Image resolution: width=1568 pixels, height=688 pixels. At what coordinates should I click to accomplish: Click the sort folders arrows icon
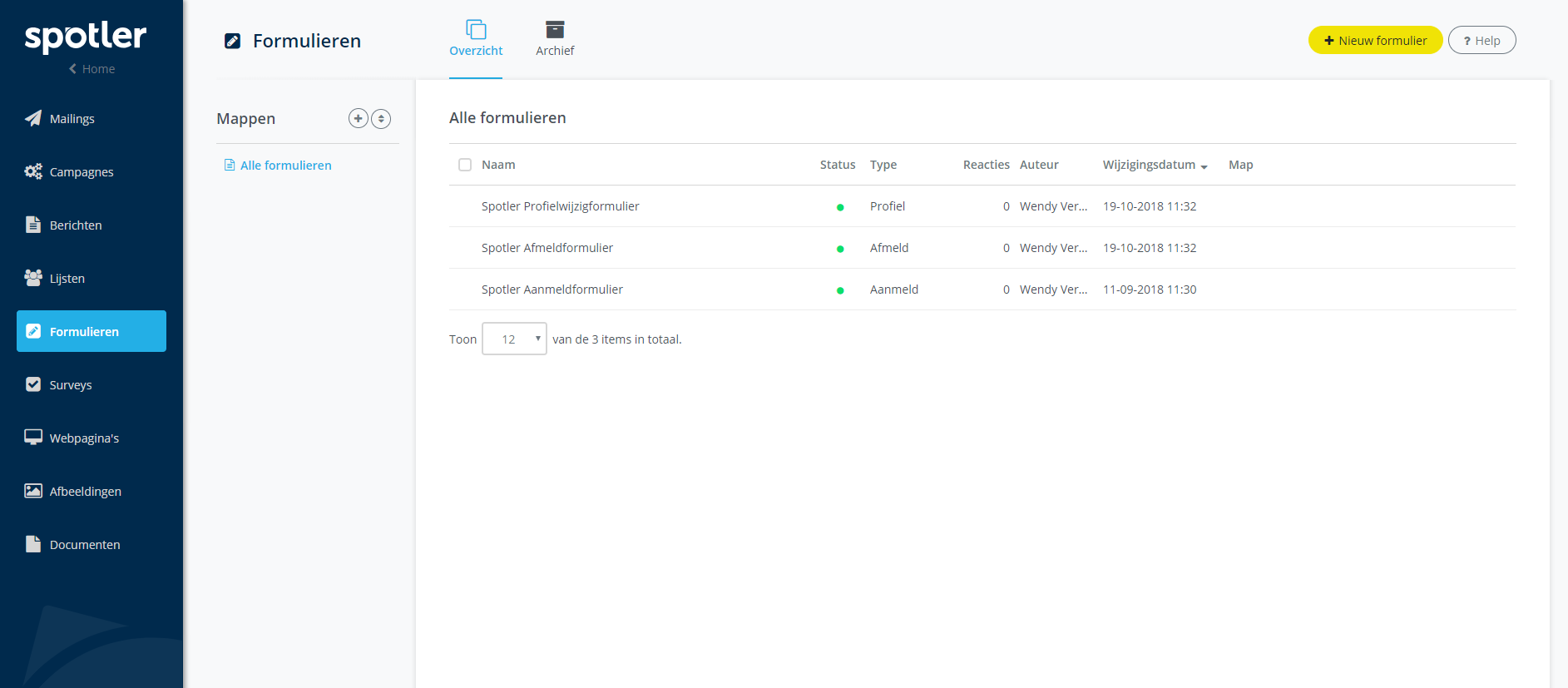pyautogui.click(x=381, y=118)
